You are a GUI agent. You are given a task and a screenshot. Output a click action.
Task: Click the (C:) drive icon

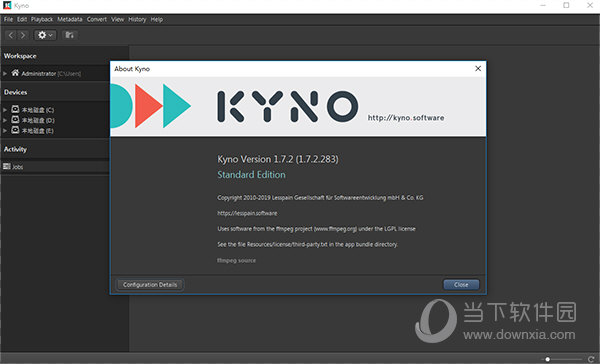(15, 109)
